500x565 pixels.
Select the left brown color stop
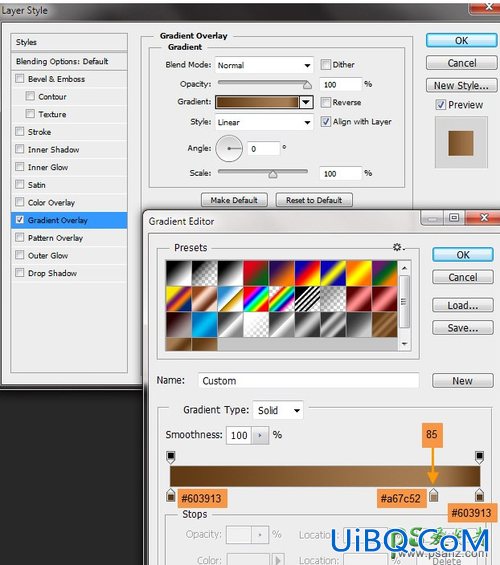[171, 495]
